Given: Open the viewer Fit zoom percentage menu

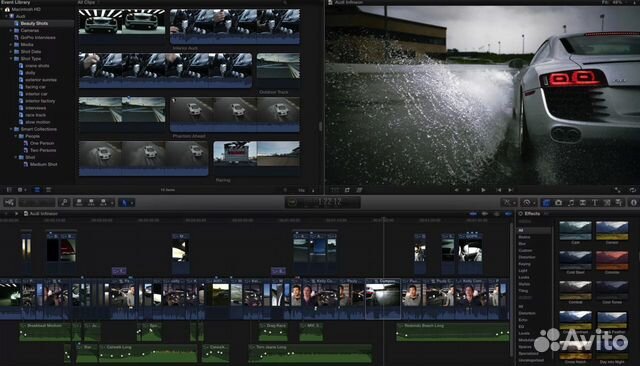Looking at the screenshot, I should [612, 2].
